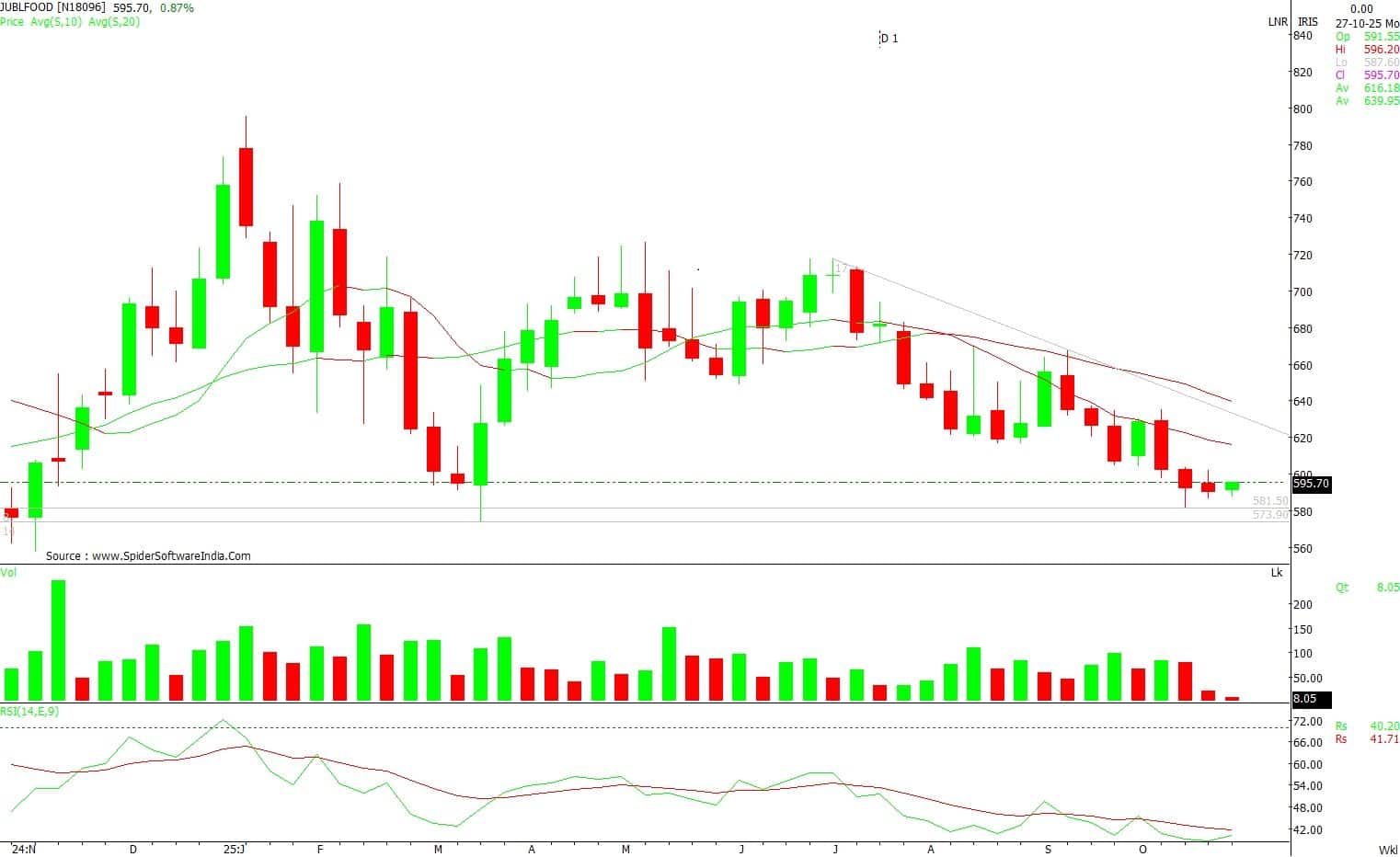This screenshot has height=857, width=1400.
Task: Click the green Op 591.55 open value
Action: point(1367,37)
